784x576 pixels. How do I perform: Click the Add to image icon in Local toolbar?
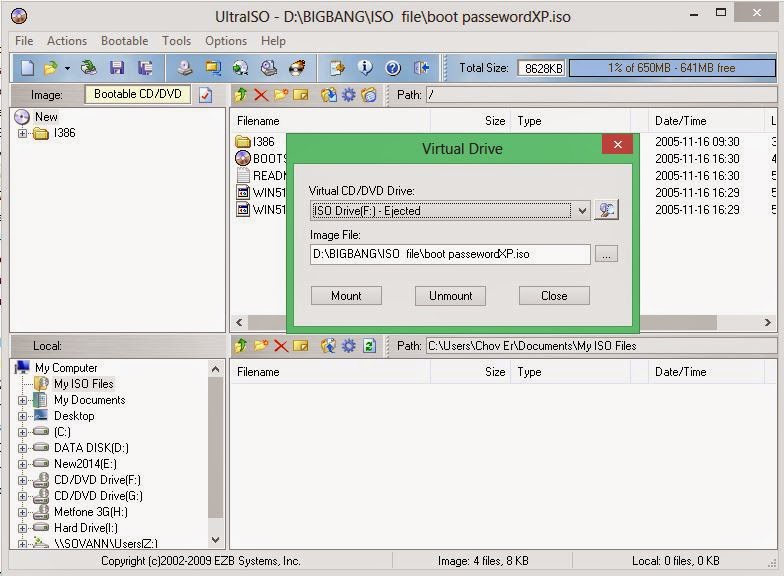[x=328, y=346]
